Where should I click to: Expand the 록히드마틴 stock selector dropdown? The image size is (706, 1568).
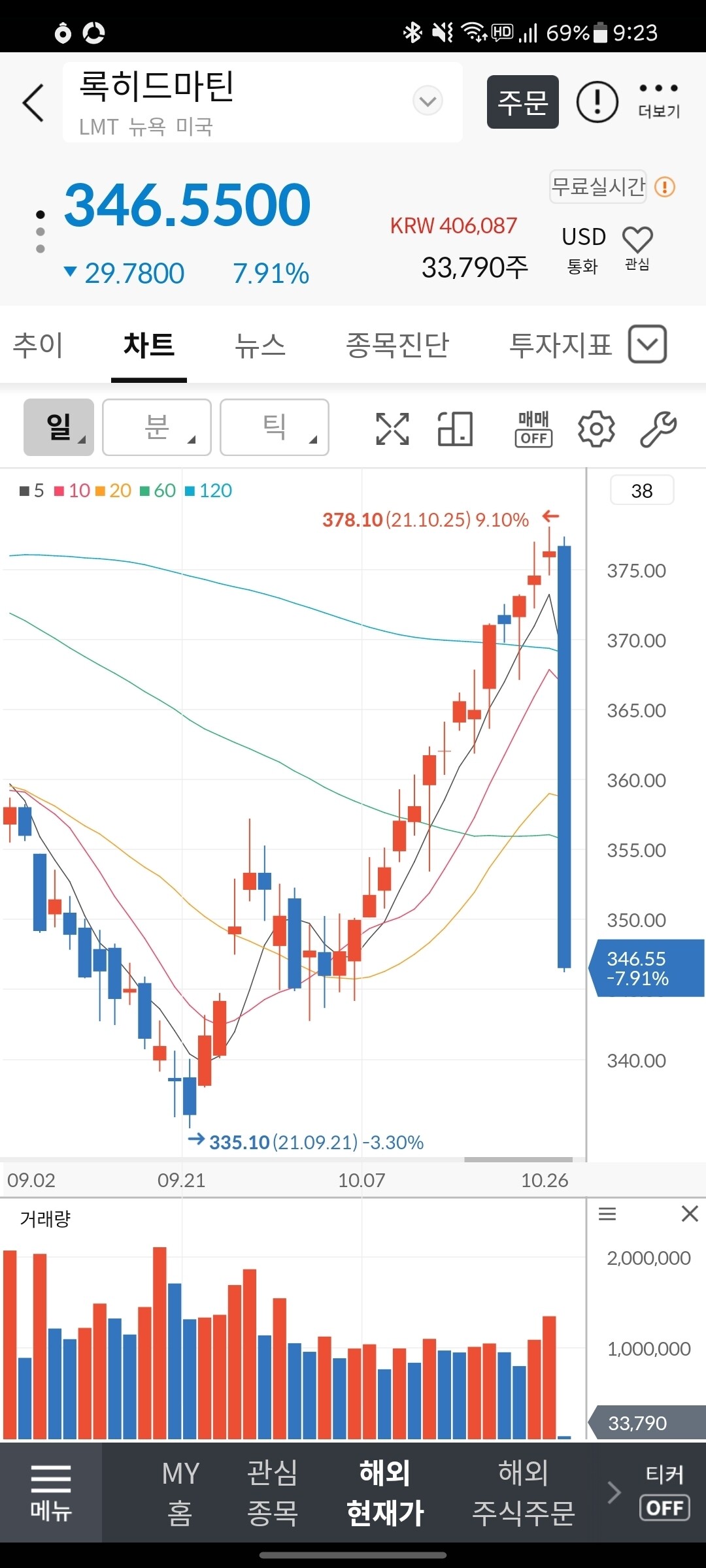tap(428, 101)
